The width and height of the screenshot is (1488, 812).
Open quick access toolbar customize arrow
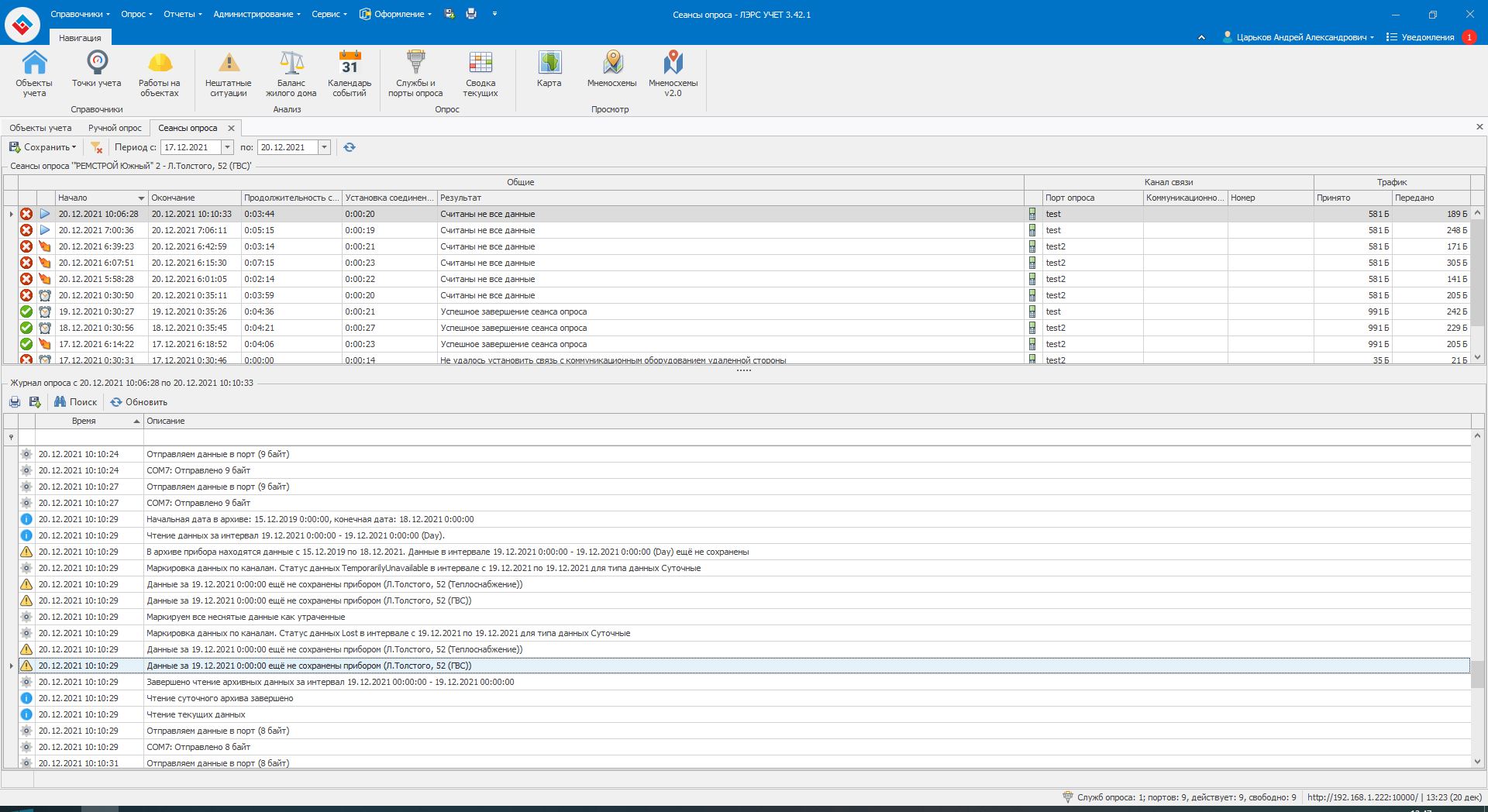click(494, 14)
